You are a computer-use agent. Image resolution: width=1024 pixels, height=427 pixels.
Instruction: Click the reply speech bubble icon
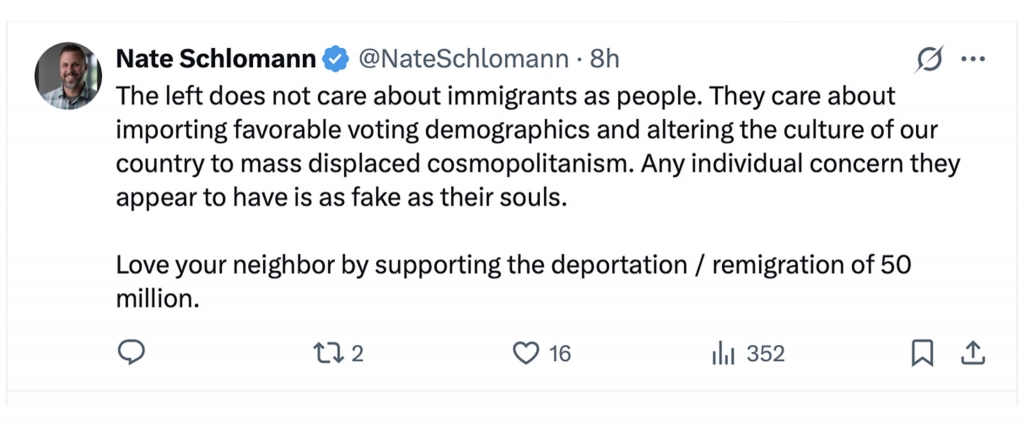click(x=132, y=352)
